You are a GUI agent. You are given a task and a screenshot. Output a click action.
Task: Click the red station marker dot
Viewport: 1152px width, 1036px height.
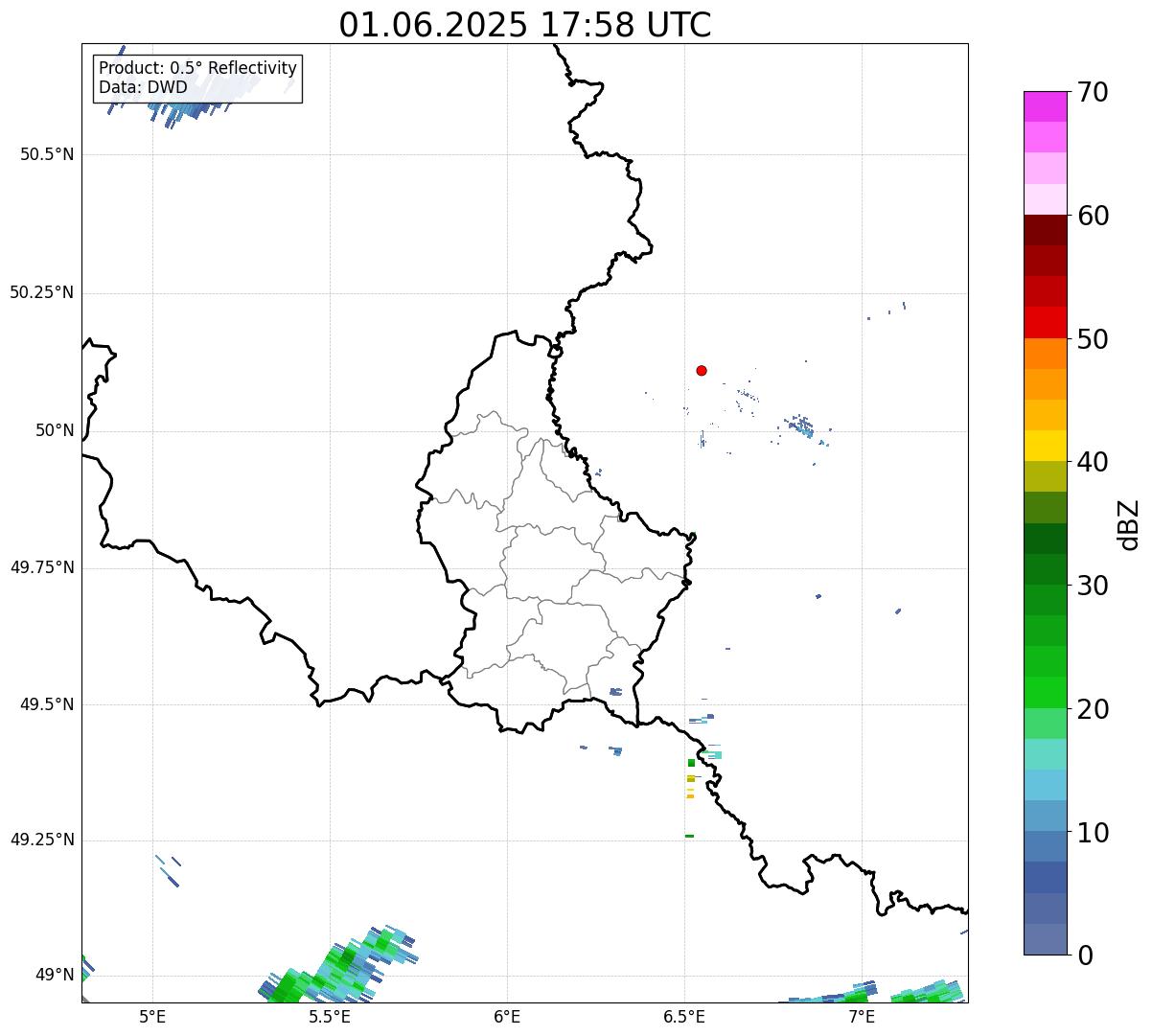[702, 371]
